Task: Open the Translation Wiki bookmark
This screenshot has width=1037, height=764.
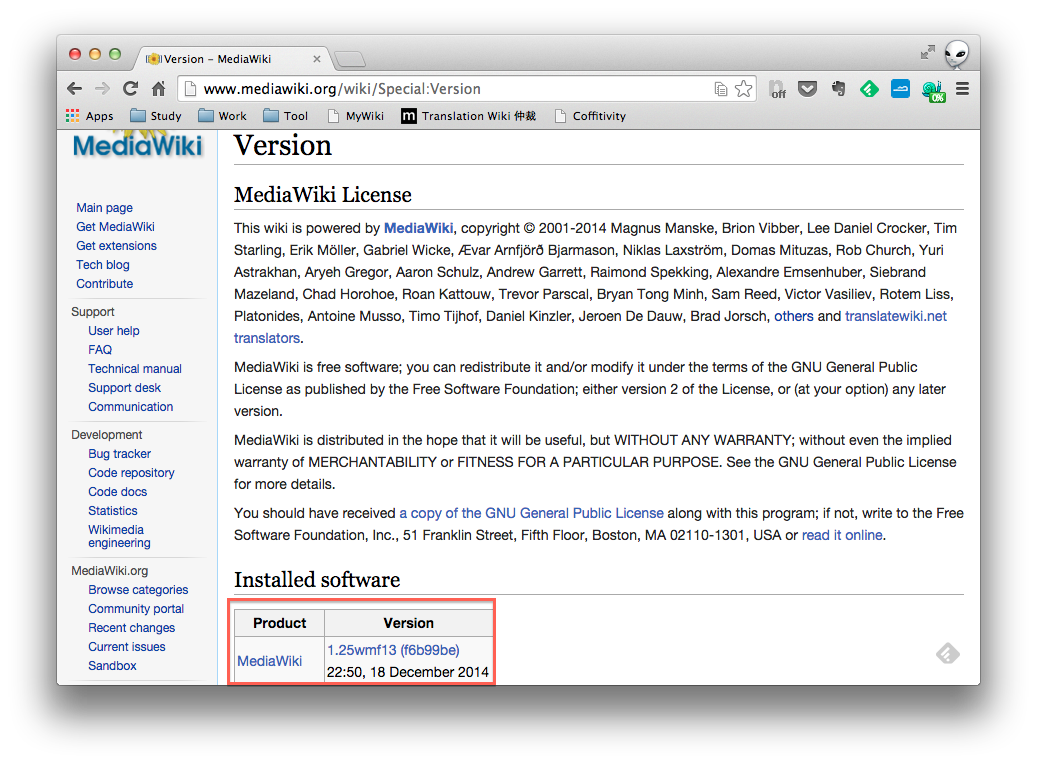Action: click(x=469, y=116)
